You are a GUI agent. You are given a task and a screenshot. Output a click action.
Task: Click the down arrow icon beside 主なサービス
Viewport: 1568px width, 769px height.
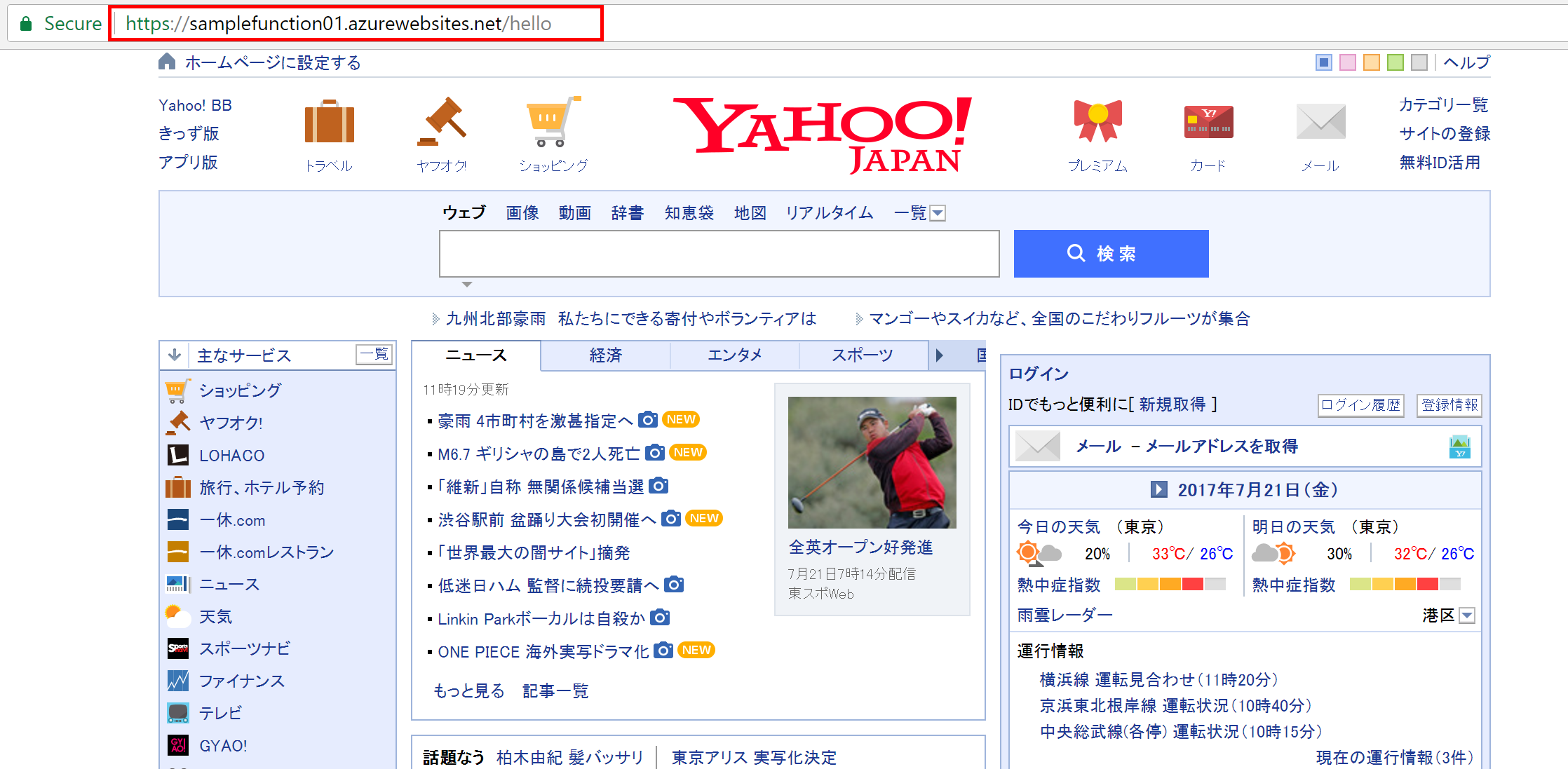175,355
